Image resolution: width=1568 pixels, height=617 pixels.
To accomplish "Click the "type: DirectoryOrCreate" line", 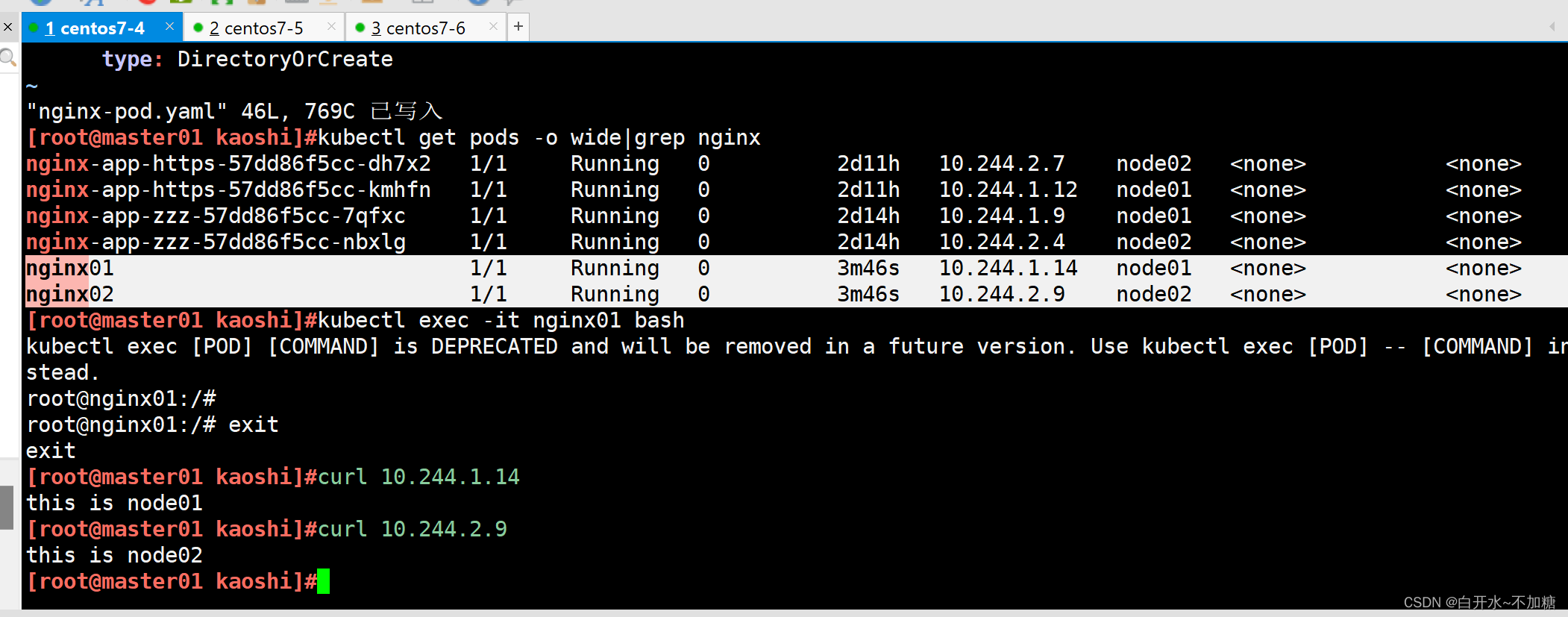I will [x=248, y=59].
